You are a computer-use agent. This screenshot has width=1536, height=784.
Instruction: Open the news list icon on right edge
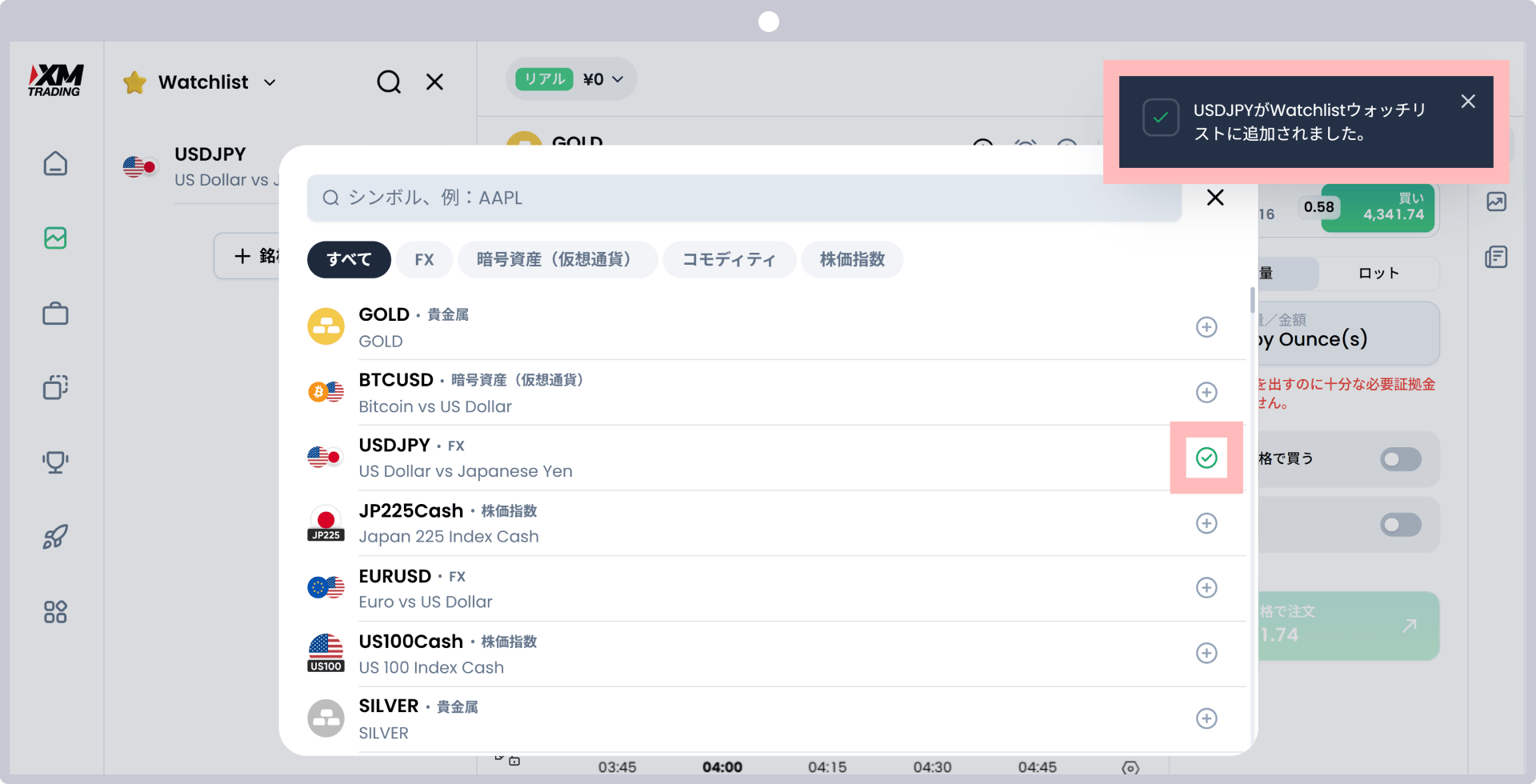click(x=1496, y=257)
